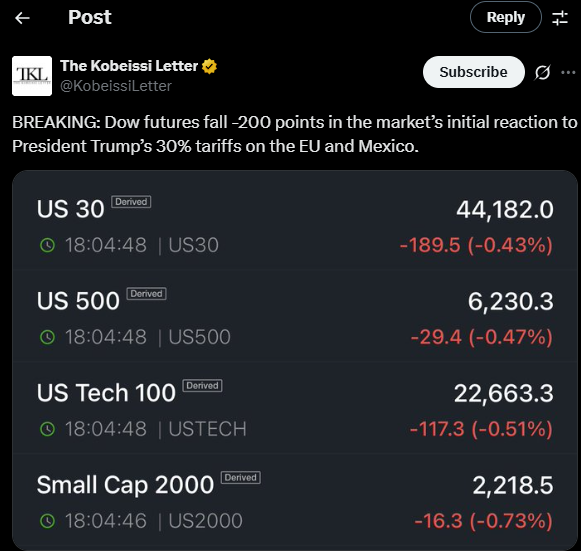This screenshot has width=581, height=551.
Task: Subscribe to The Kobeissi Letter
Action: point(474,72)
